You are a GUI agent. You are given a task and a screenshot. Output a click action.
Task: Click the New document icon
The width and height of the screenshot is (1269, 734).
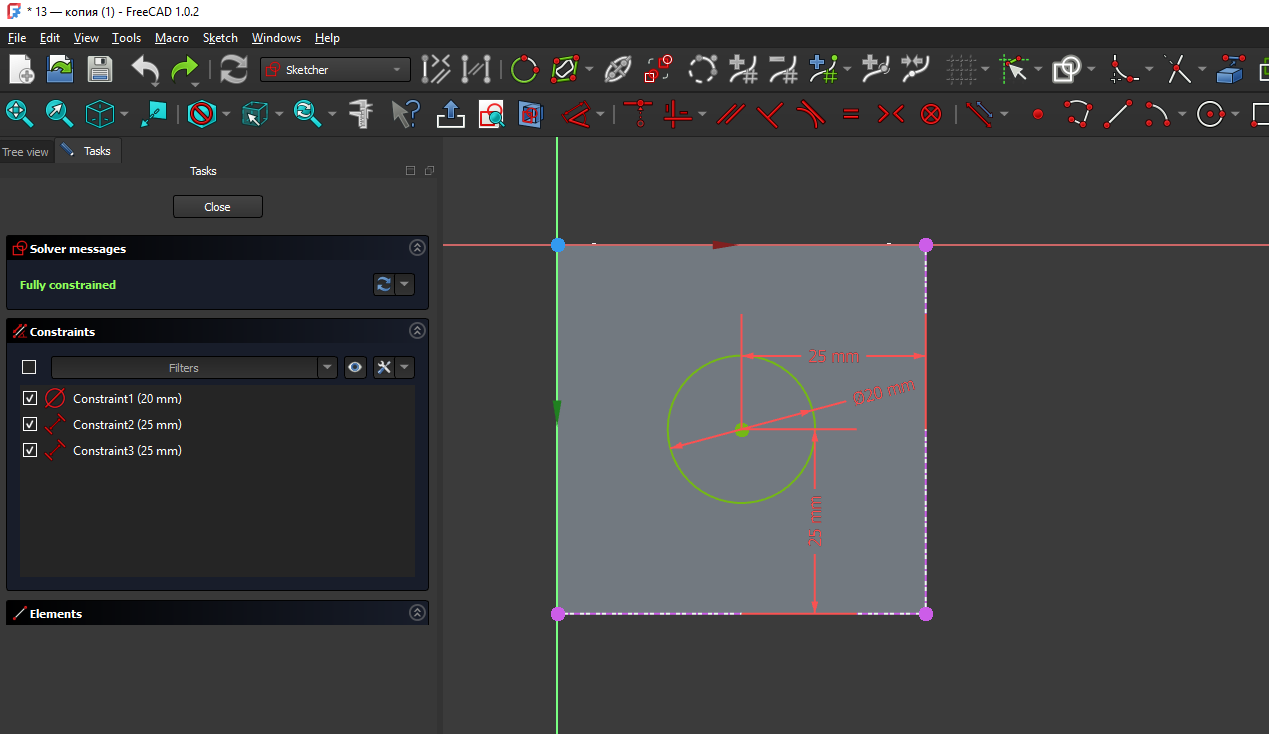(21, 69)
